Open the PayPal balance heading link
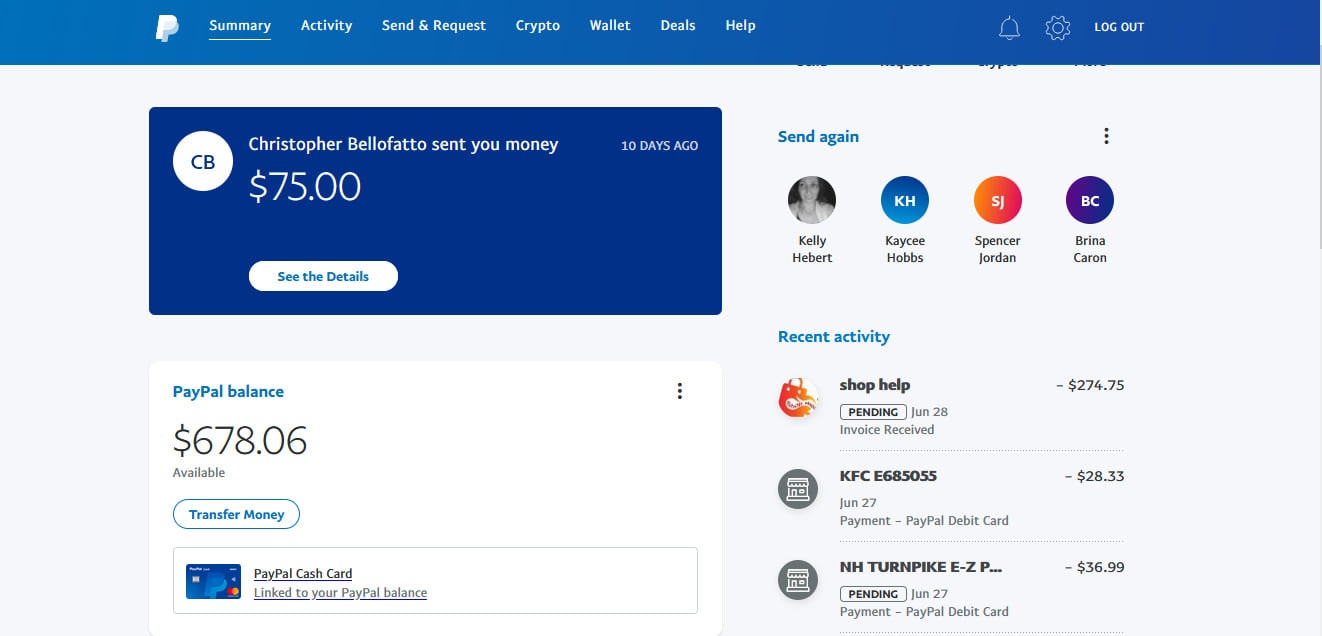The height and width of the screenshot is (636, 1322). [x=228, y=392]
